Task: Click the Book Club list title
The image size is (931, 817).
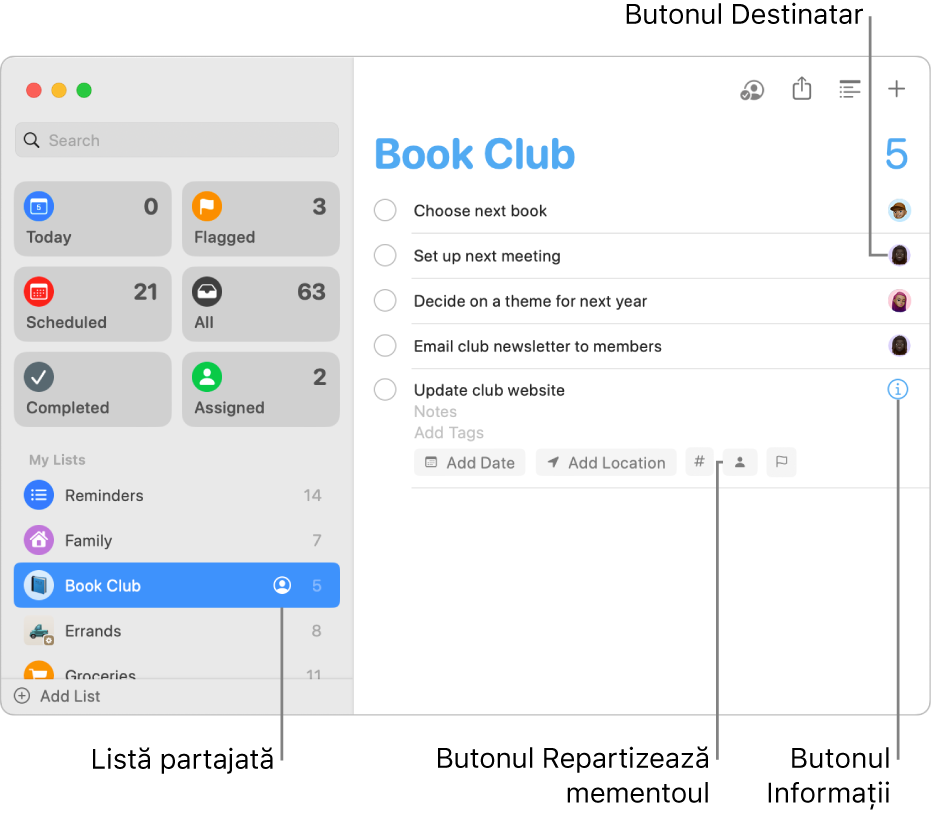Action: coord(475,154)
